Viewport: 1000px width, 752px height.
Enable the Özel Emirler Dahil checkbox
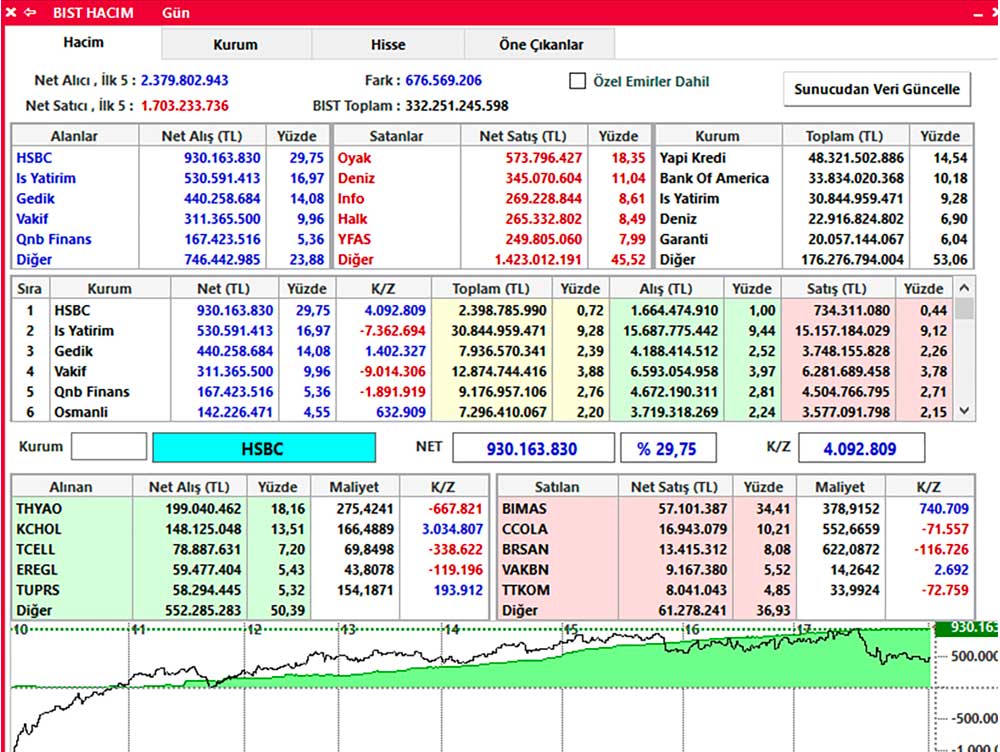(x=577, y=81)
